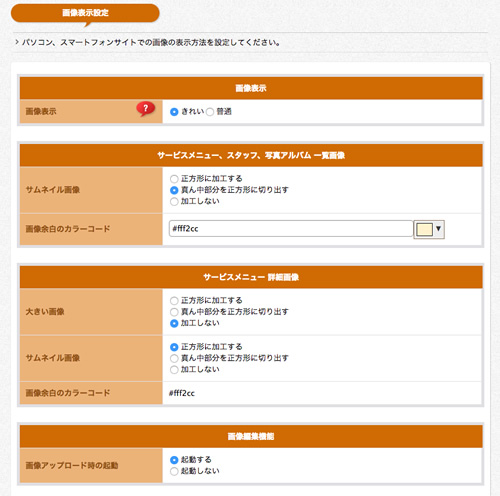Select 起動しない for image upload editor
This screenshot has width=500, height=496.
click(174, 471)
